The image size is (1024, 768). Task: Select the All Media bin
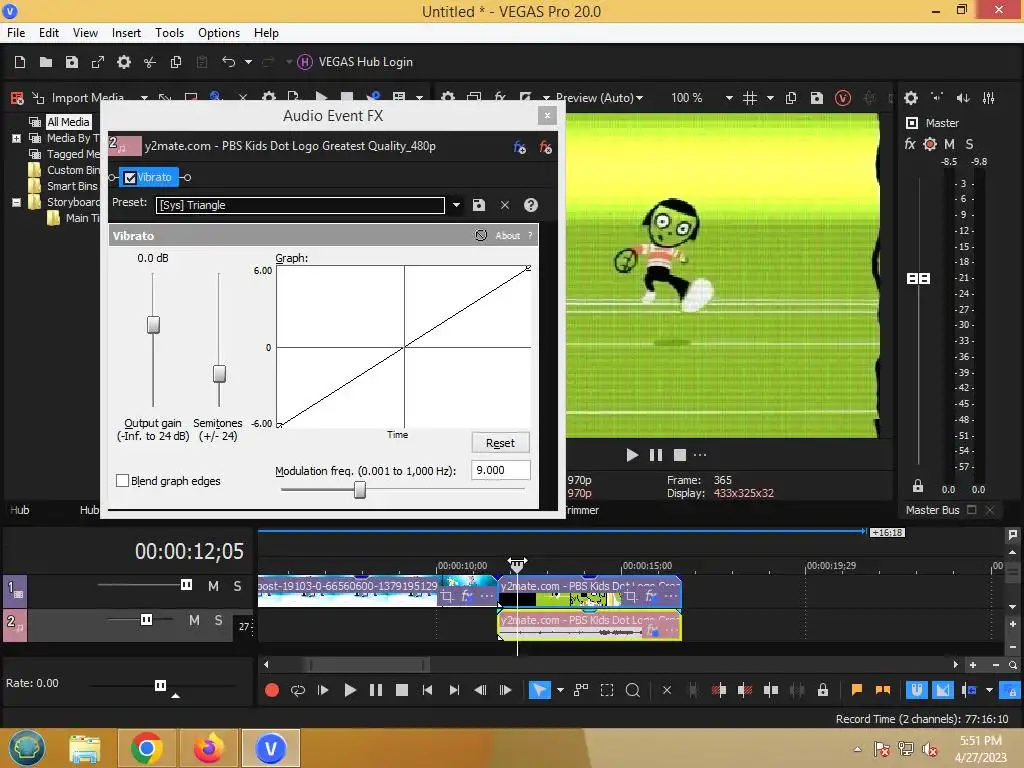coord(68,122)
